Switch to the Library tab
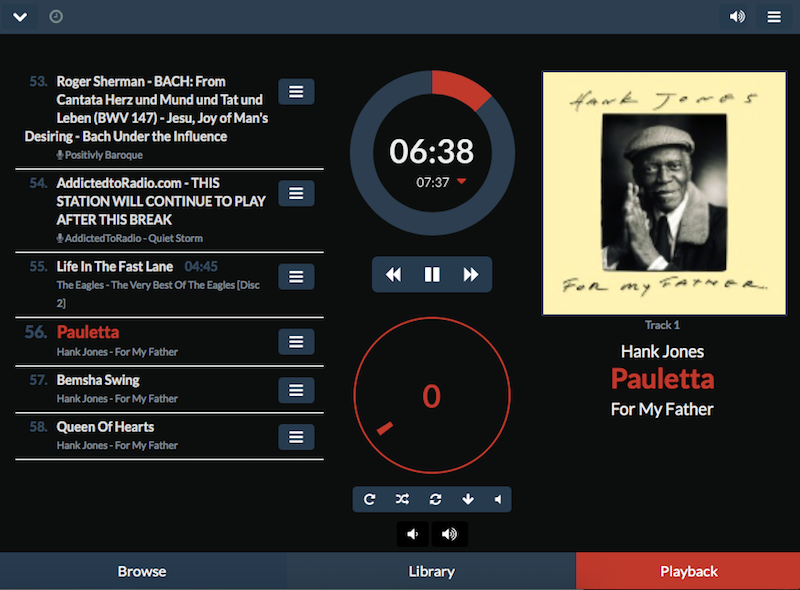Viewport: 800px width, 590px height. 432,571
